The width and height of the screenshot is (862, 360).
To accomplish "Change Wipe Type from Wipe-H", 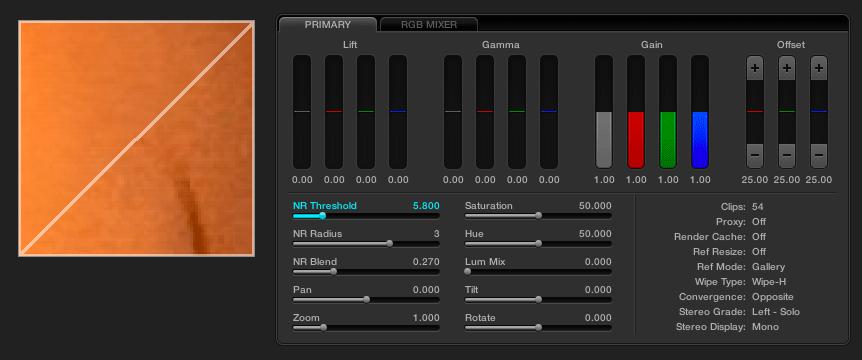I will pyautogui.click(x=769, y=281).
